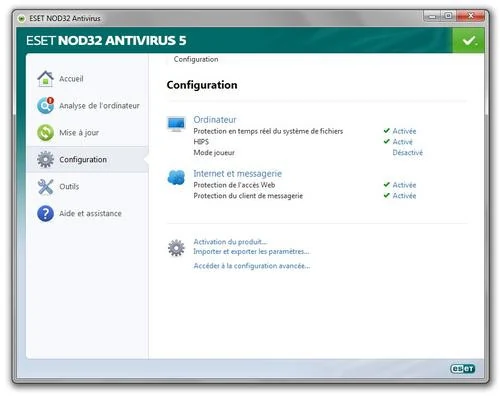Open the Internet et messagerie heading

click(237, 174)
